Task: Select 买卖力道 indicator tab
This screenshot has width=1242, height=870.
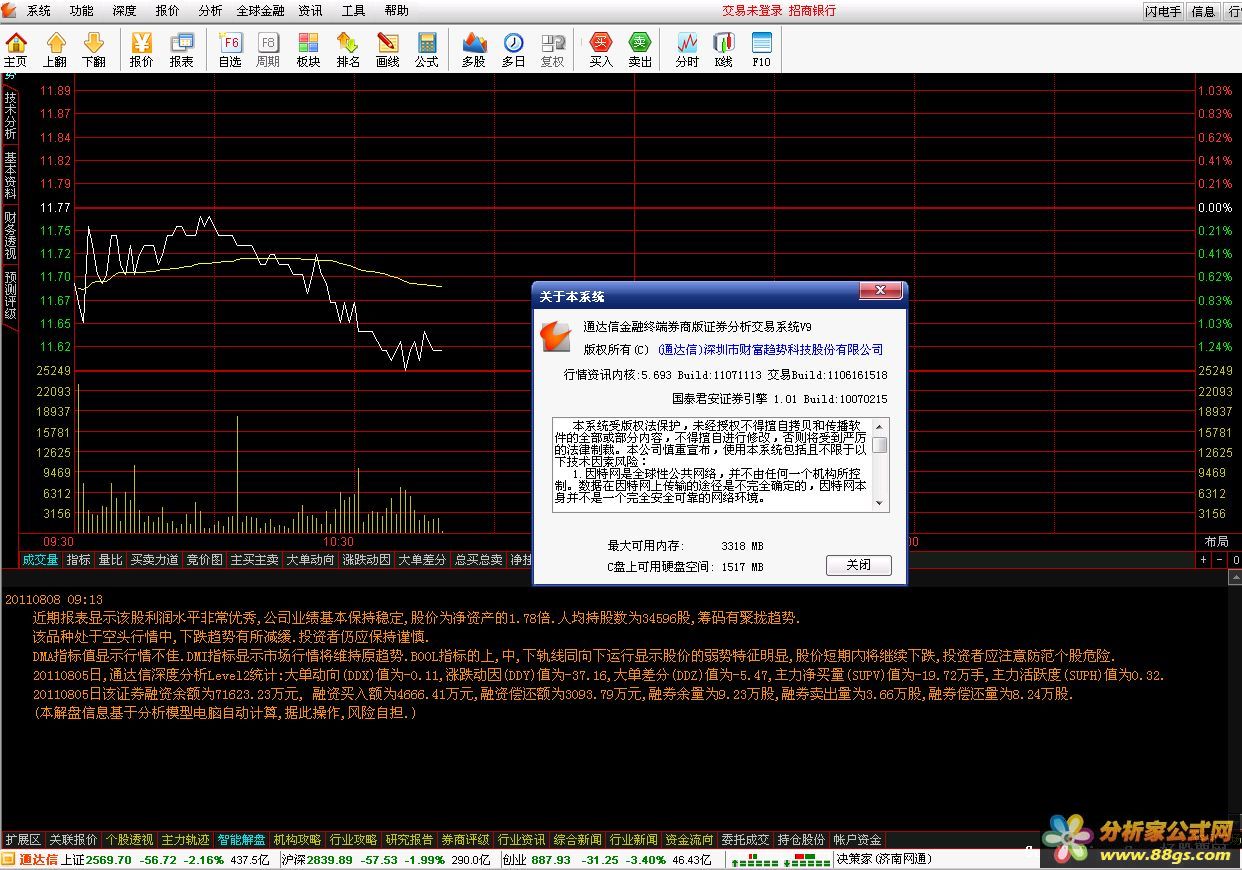Action: point(154,560)
